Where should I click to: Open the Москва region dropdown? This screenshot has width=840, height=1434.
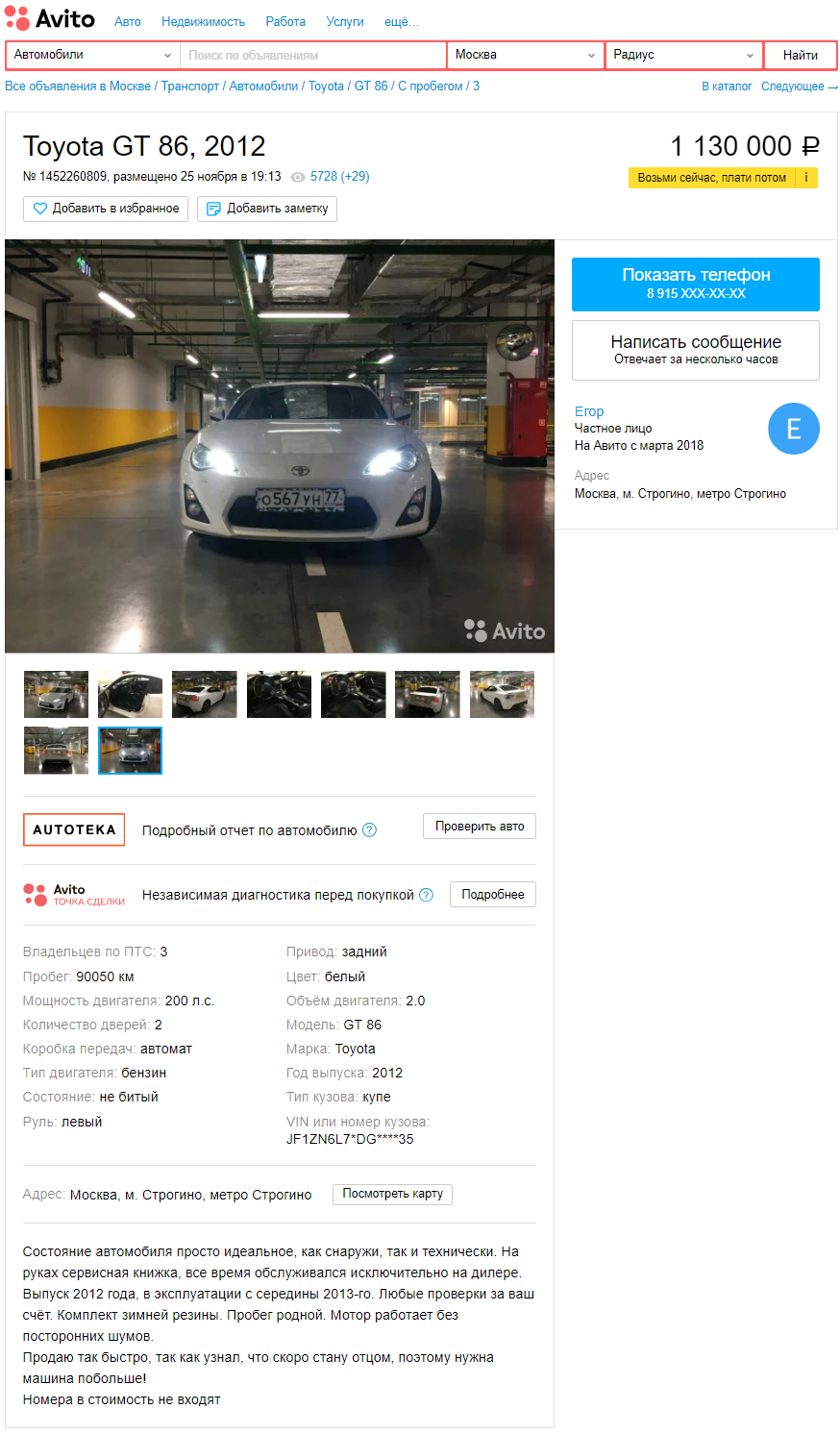click(x=526, y=55)
